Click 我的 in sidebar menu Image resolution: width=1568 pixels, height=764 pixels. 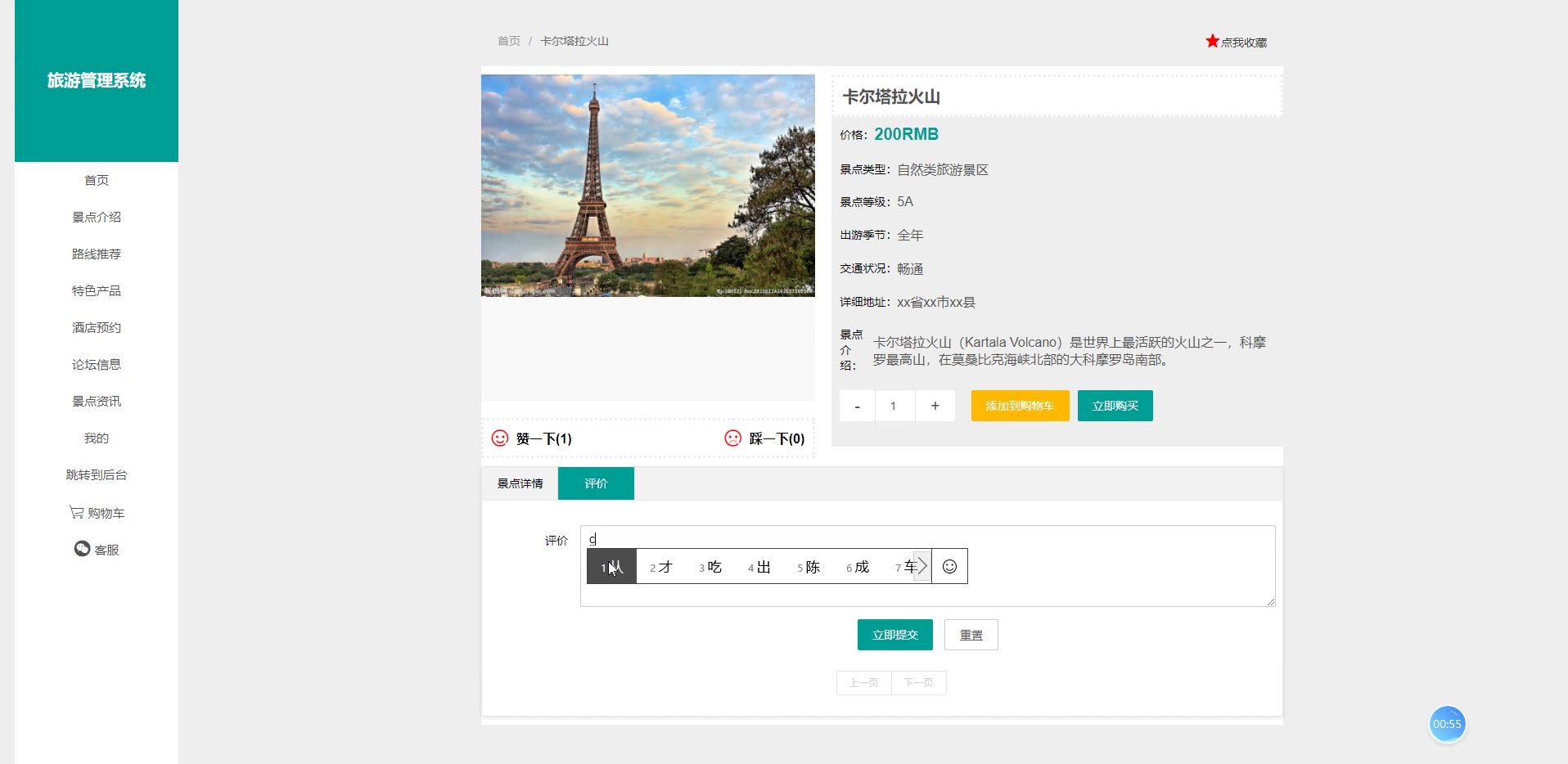tap(97, 438)
